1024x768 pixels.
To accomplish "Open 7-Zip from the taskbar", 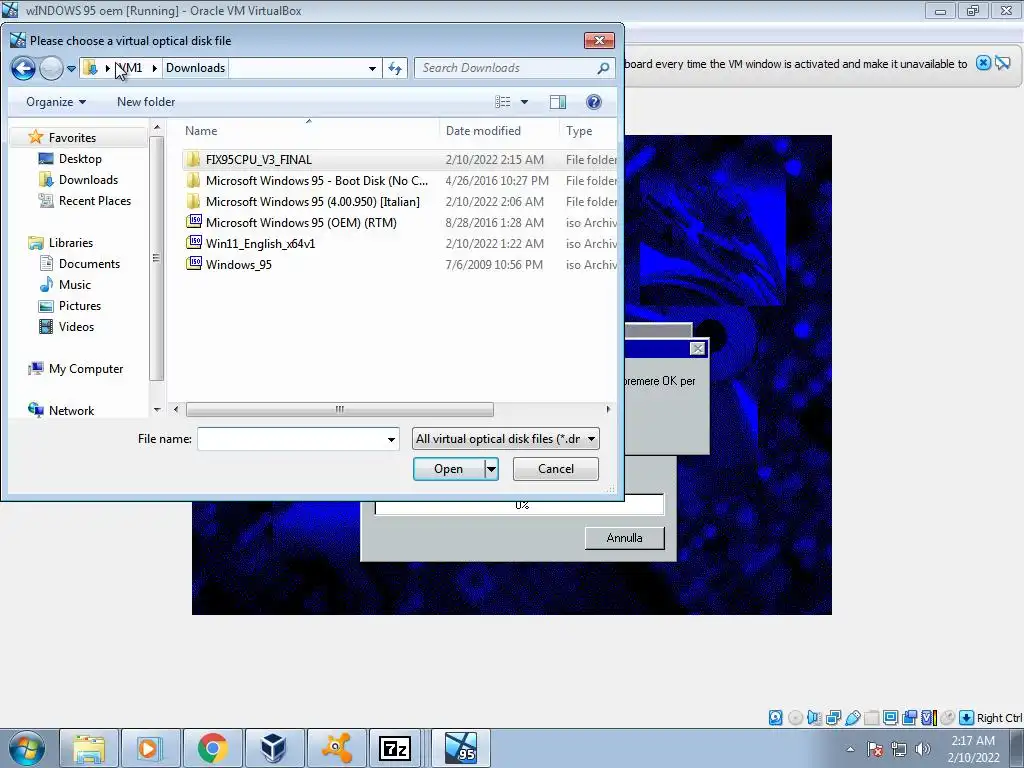I will click(394, 748).
